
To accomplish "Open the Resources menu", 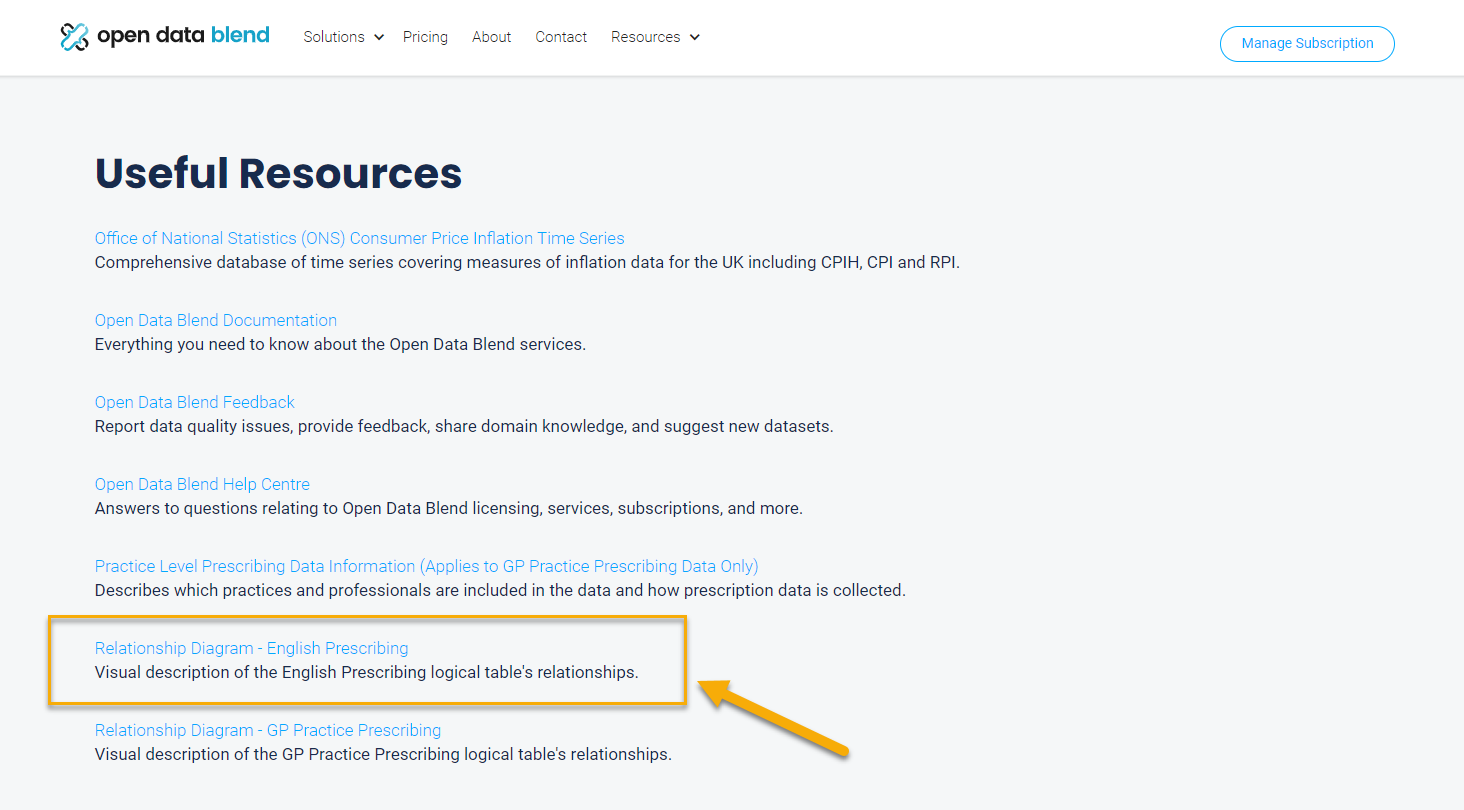I will [646, 37].
